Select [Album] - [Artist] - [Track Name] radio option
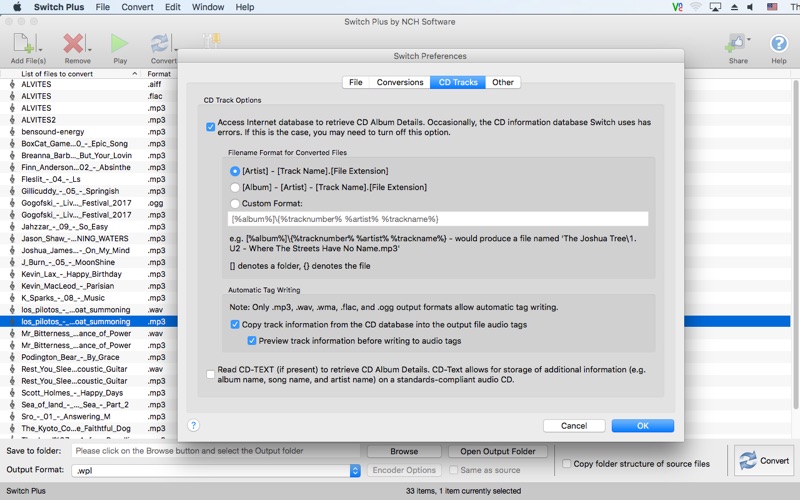 [x=235, y=187]
